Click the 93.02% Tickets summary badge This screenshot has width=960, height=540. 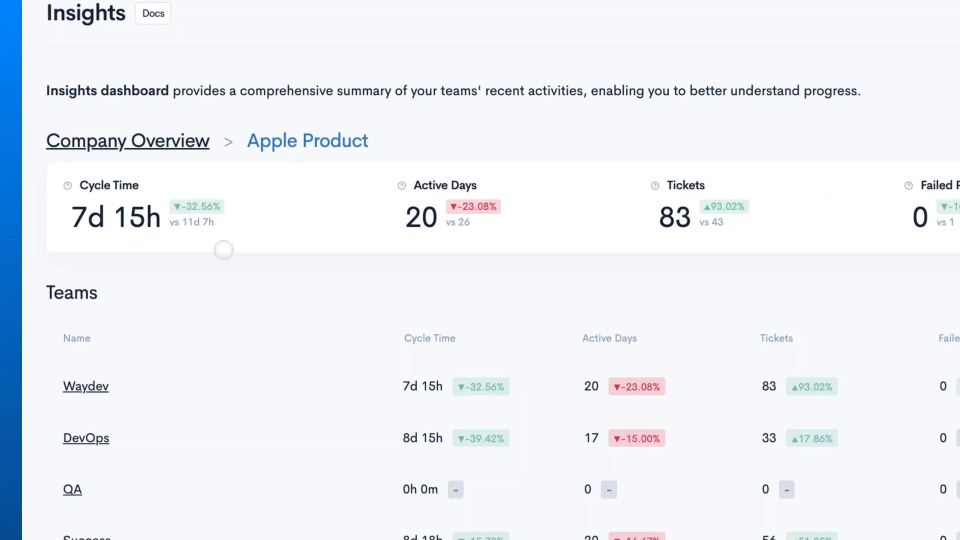coord(724,206)
